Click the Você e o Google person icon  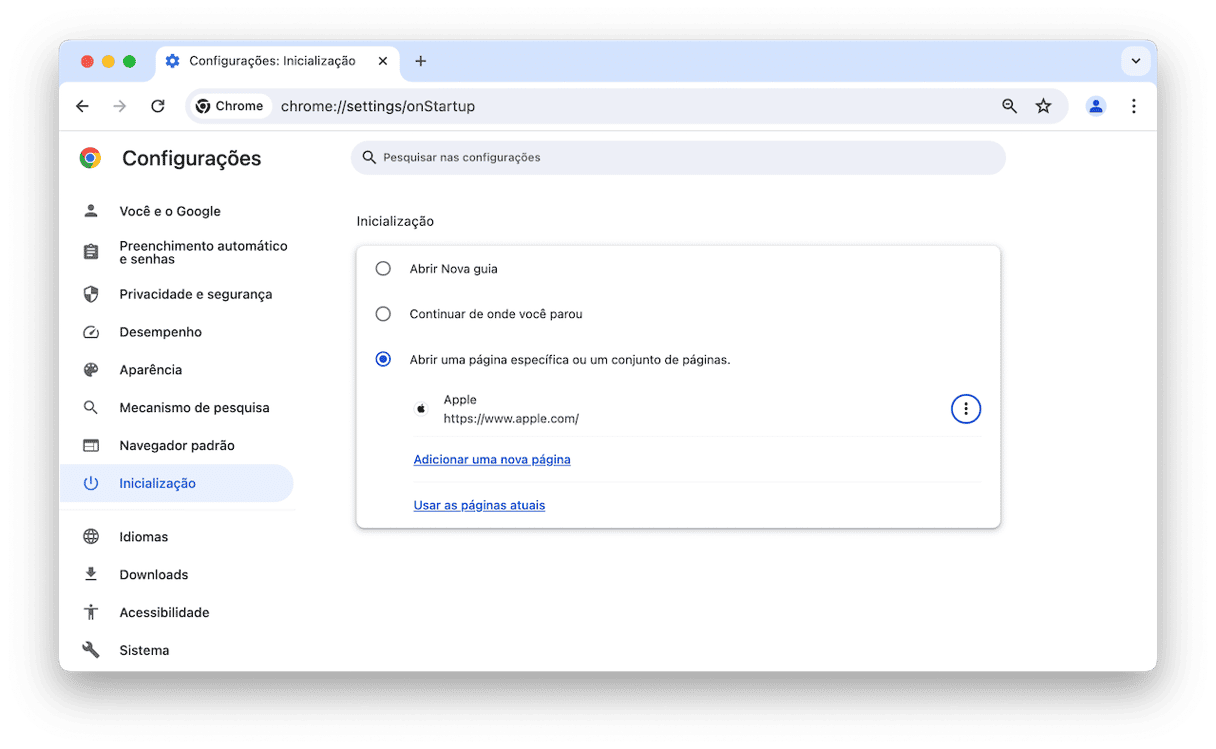tap(91, 211)
